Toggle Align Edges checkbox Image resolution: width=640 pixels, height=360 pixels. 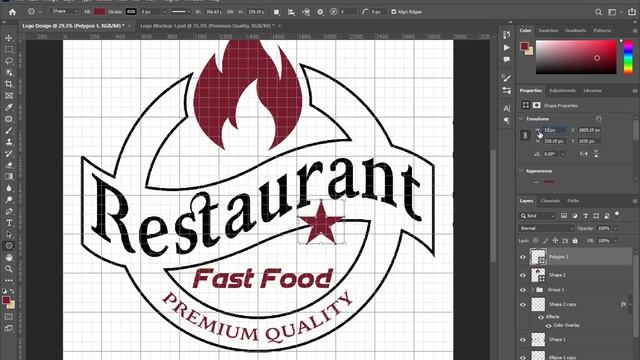tap(393, 12)
